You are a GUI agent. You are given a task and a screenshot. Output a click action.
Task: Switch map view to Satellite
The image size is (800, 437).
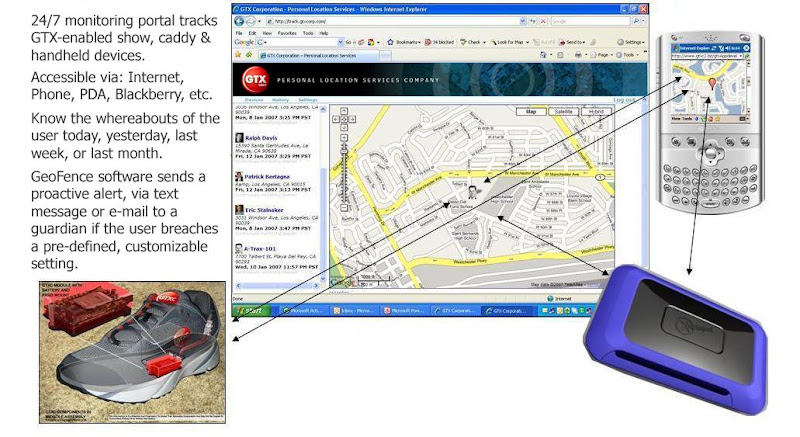click(x=563, y=111)
